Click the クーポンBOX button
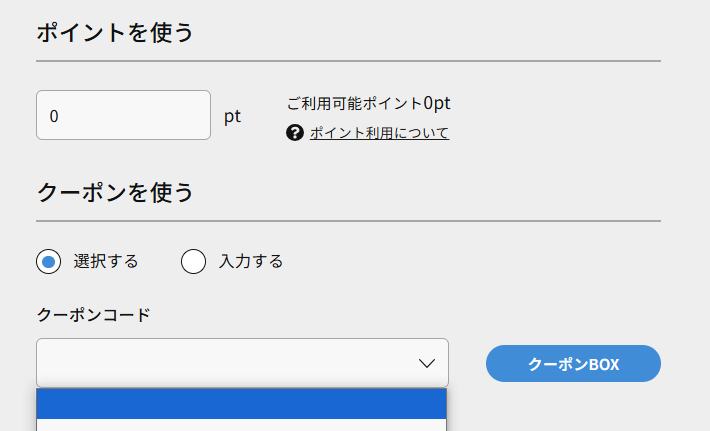This screenshot has width=710, height=431. coord(573,364)
